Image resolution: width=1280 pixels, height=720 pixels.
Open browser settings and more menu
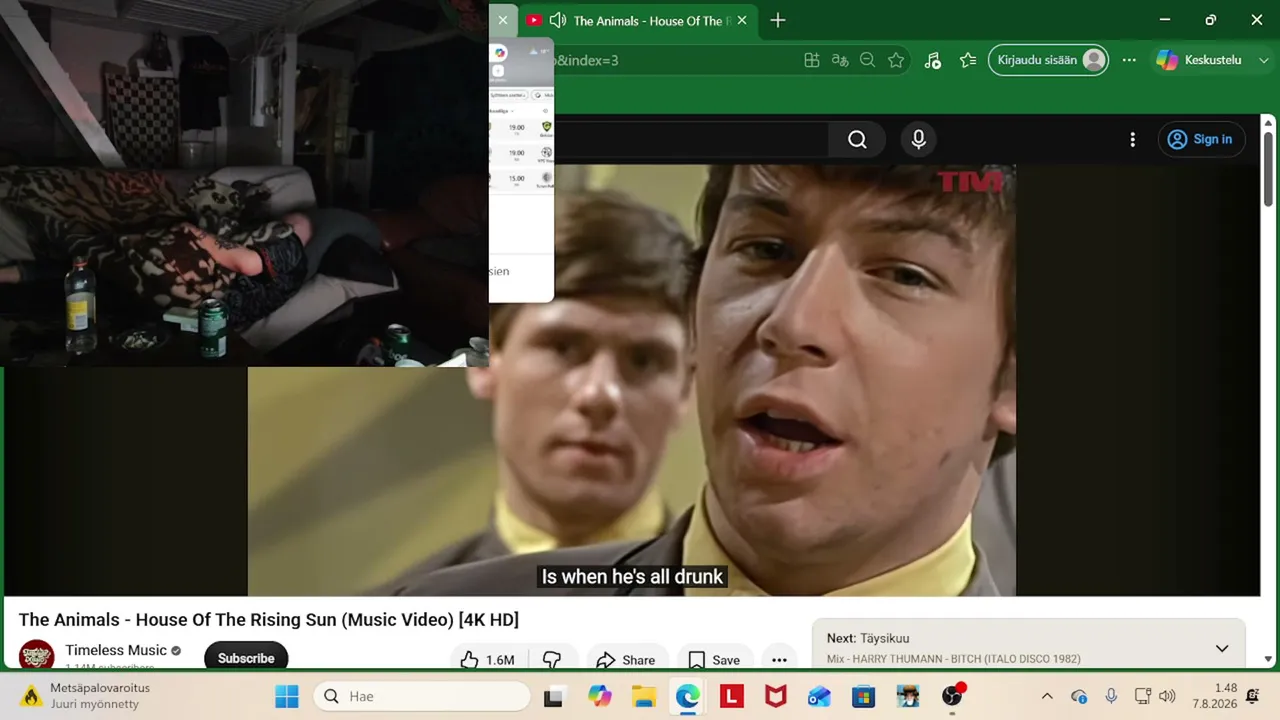(1129, 60)
